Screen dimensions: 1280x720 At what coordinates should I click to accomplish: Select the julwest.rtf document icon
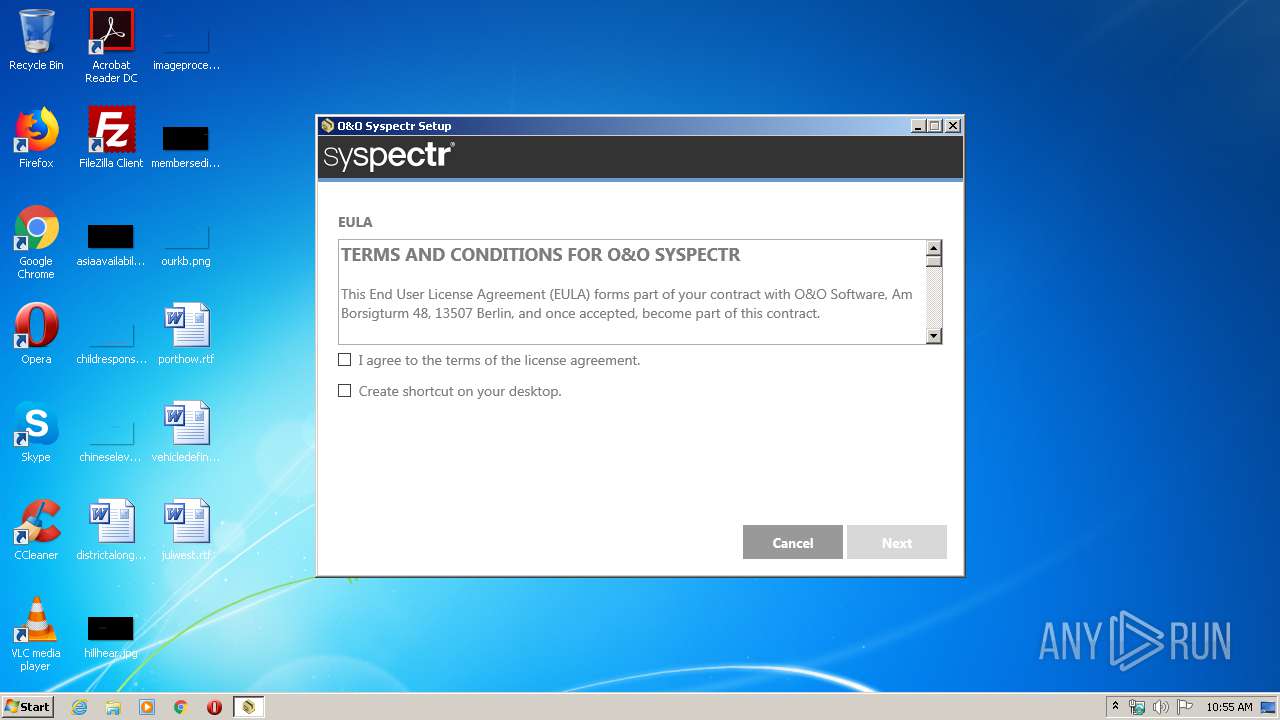click(186, 530)
